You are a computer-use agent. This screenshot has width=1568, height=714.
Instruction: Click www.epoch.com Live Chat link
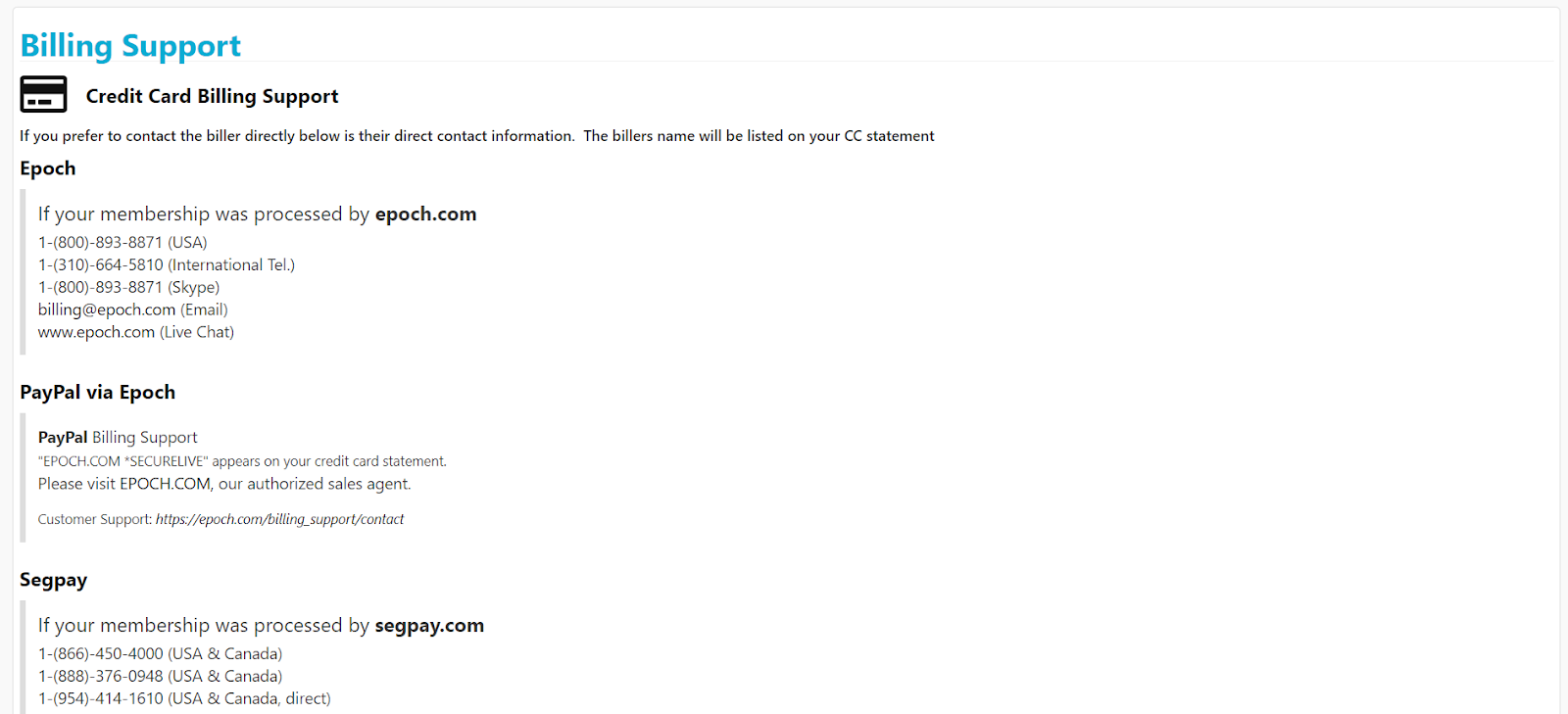tap(96, 332)
